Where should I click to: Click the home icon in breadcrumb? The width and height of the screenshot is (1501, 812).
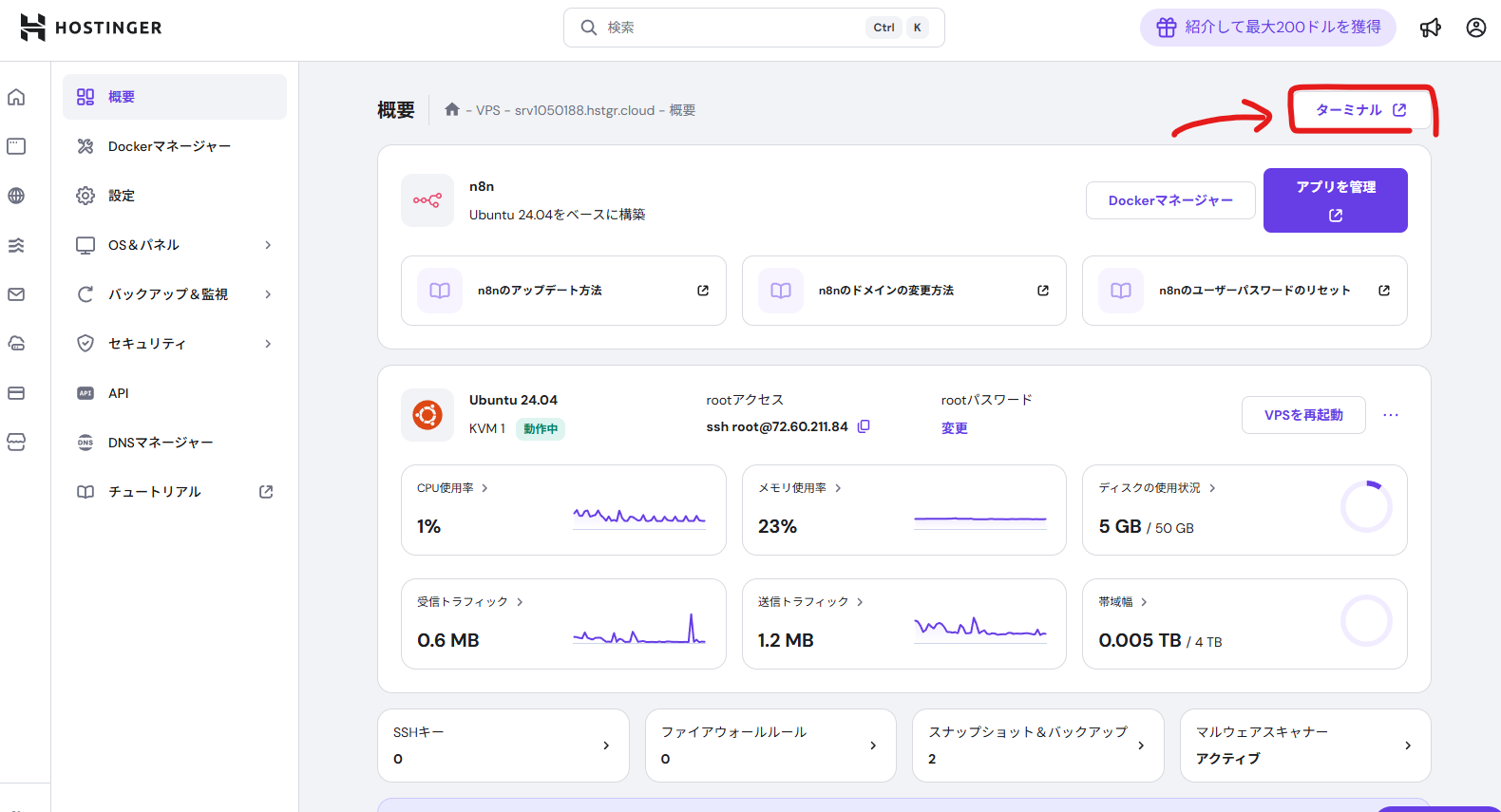(x=452, y=110)
